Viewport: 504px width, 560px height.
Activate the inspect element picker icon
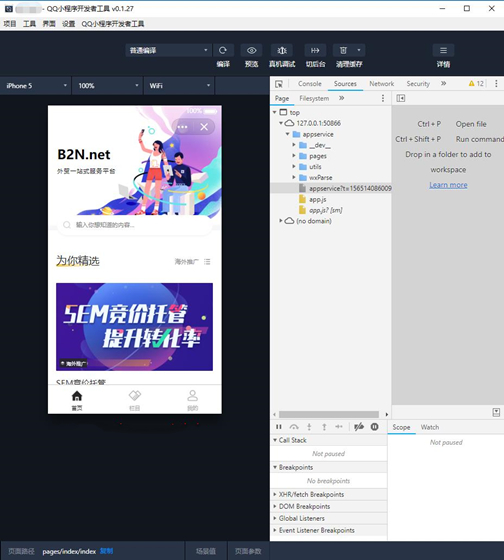(279, 84)
